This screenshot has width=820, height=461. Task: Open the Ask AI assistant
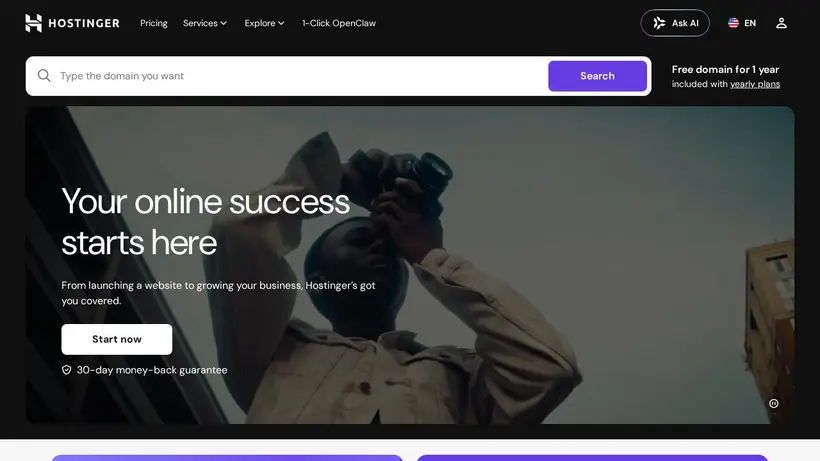click(x=675, y=23)
